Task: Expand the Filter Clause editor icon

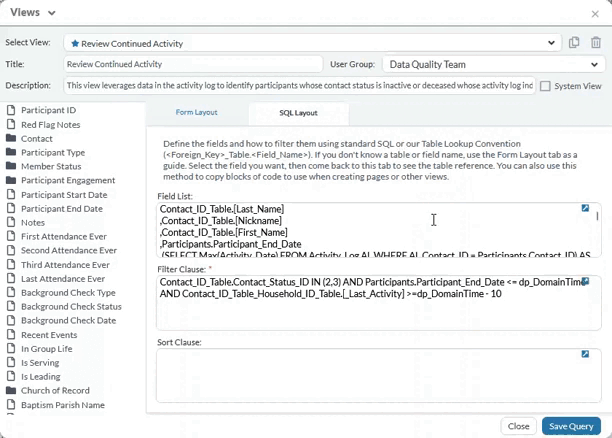Action: [585, 281]
